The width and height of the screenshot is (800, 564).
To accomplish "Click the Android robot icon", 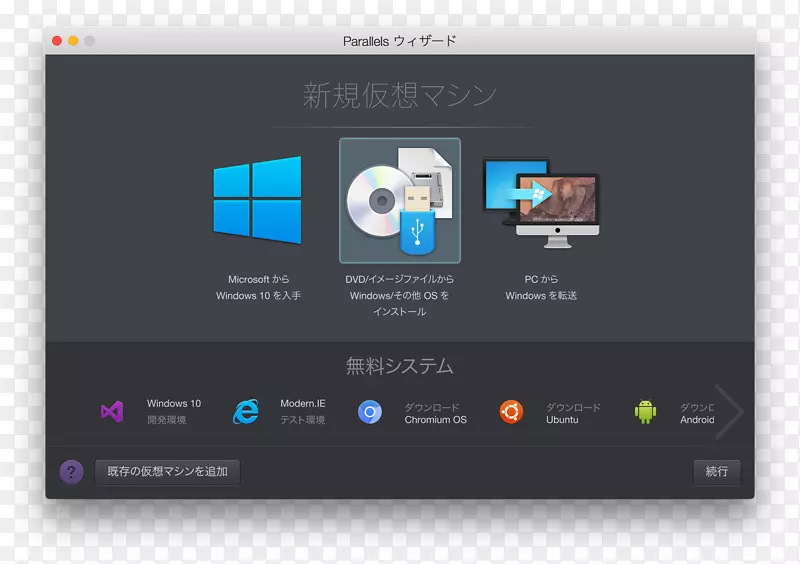I will pos(645,411).
